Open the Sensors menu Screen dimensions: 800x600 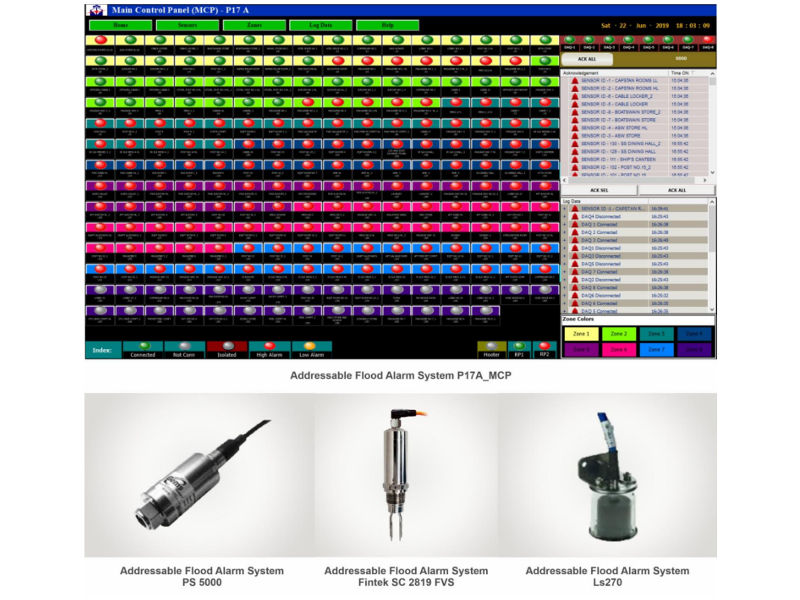187,26
